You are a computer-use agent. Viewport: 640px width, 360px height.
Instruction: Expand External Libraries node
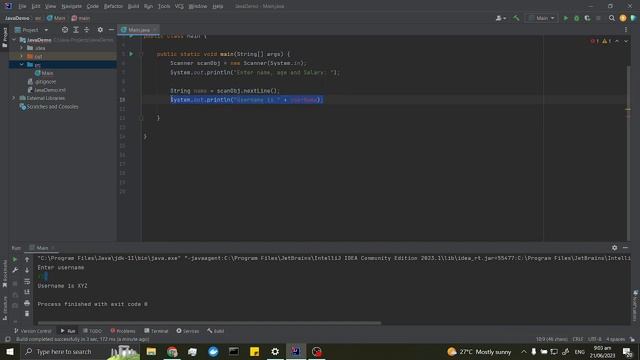pos(14,98)
